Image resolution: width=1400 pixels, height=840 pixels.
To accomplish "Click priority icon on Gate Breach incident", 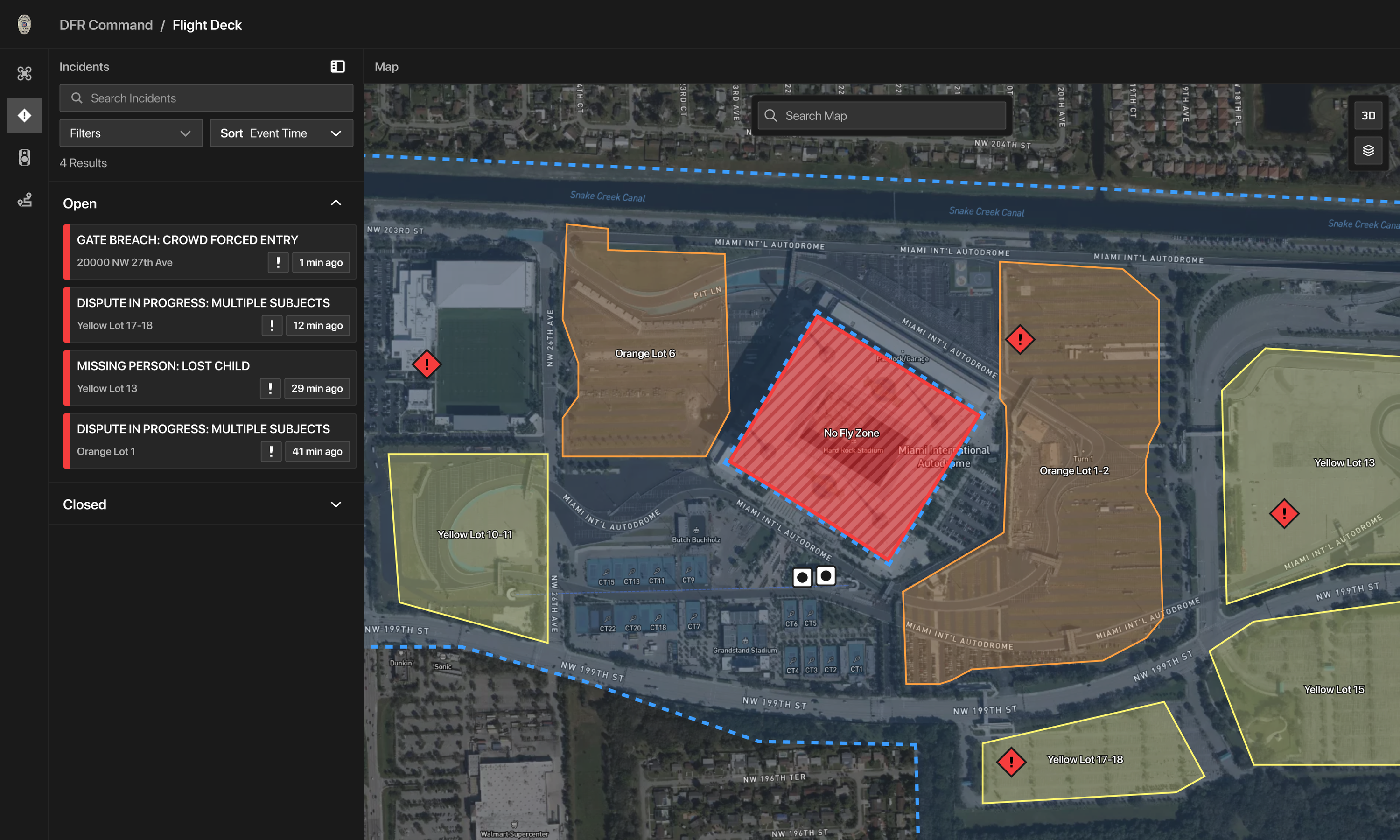I will pyautogui.click(x=278, y=263).
